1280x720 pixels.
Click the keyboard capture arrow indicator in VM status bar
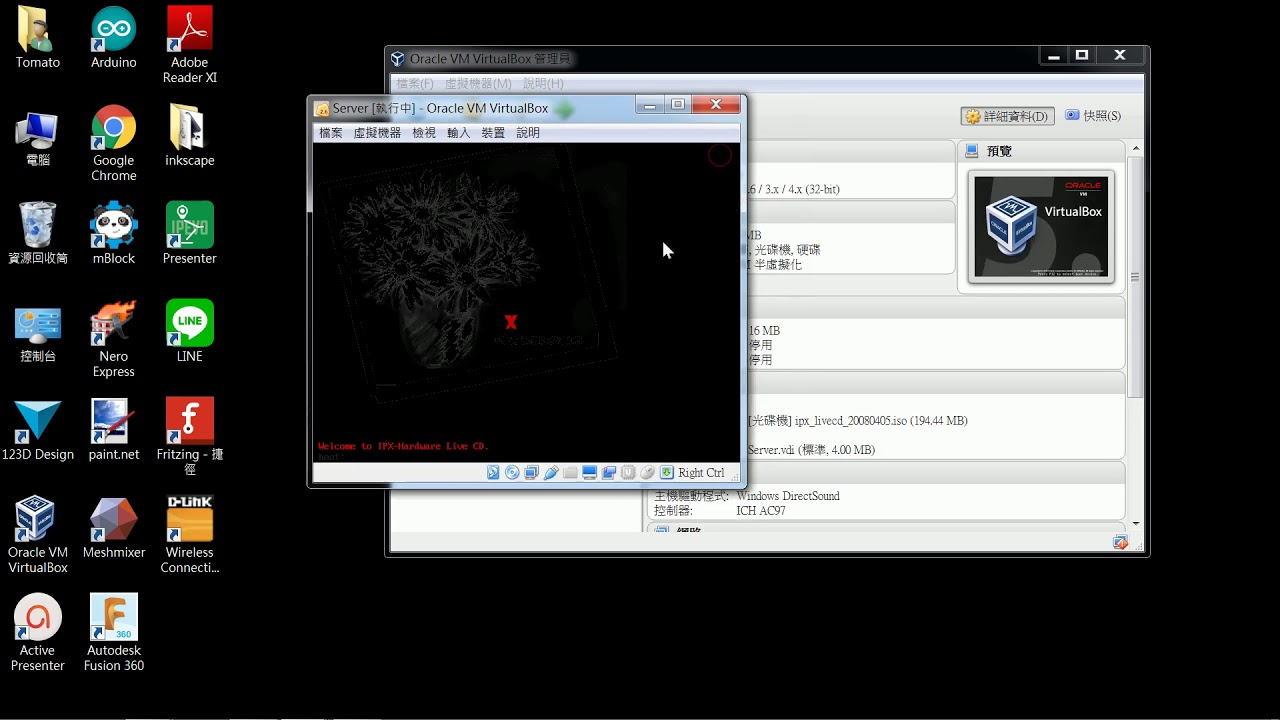pyautogui.click(x=667, y=472)
